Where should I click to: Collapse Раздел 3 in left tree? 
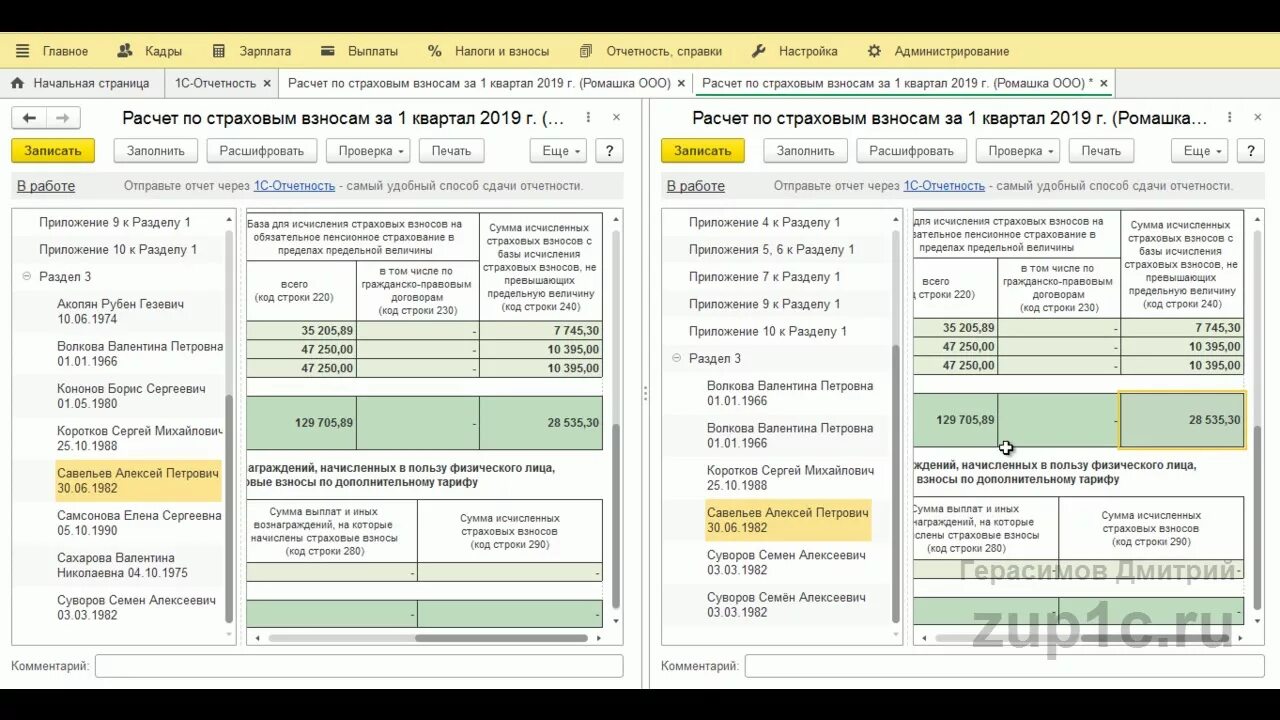coord(27,277)
